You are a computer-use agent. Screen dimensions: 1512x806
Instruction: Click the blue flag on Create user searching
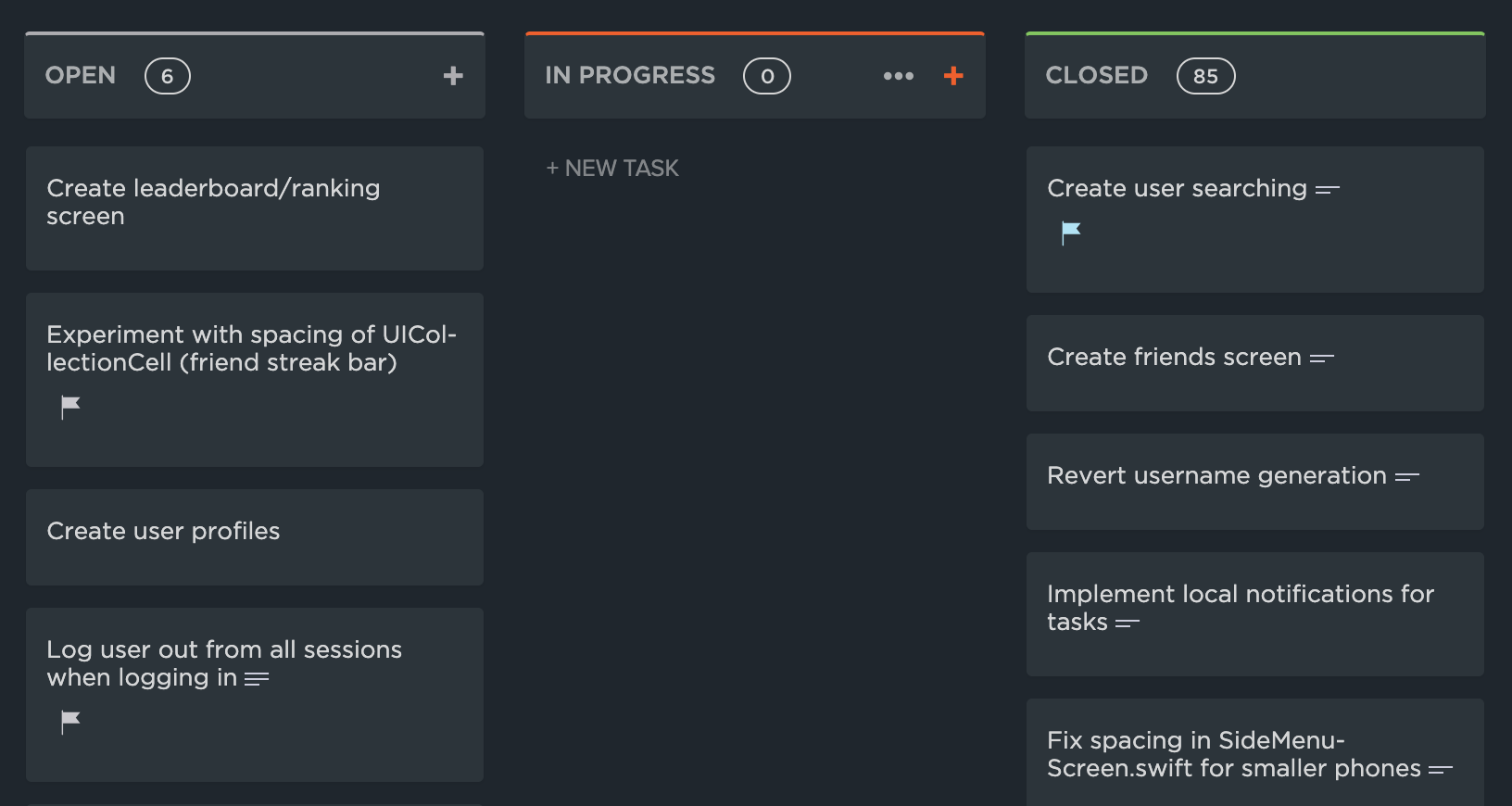click(1071, 232)
